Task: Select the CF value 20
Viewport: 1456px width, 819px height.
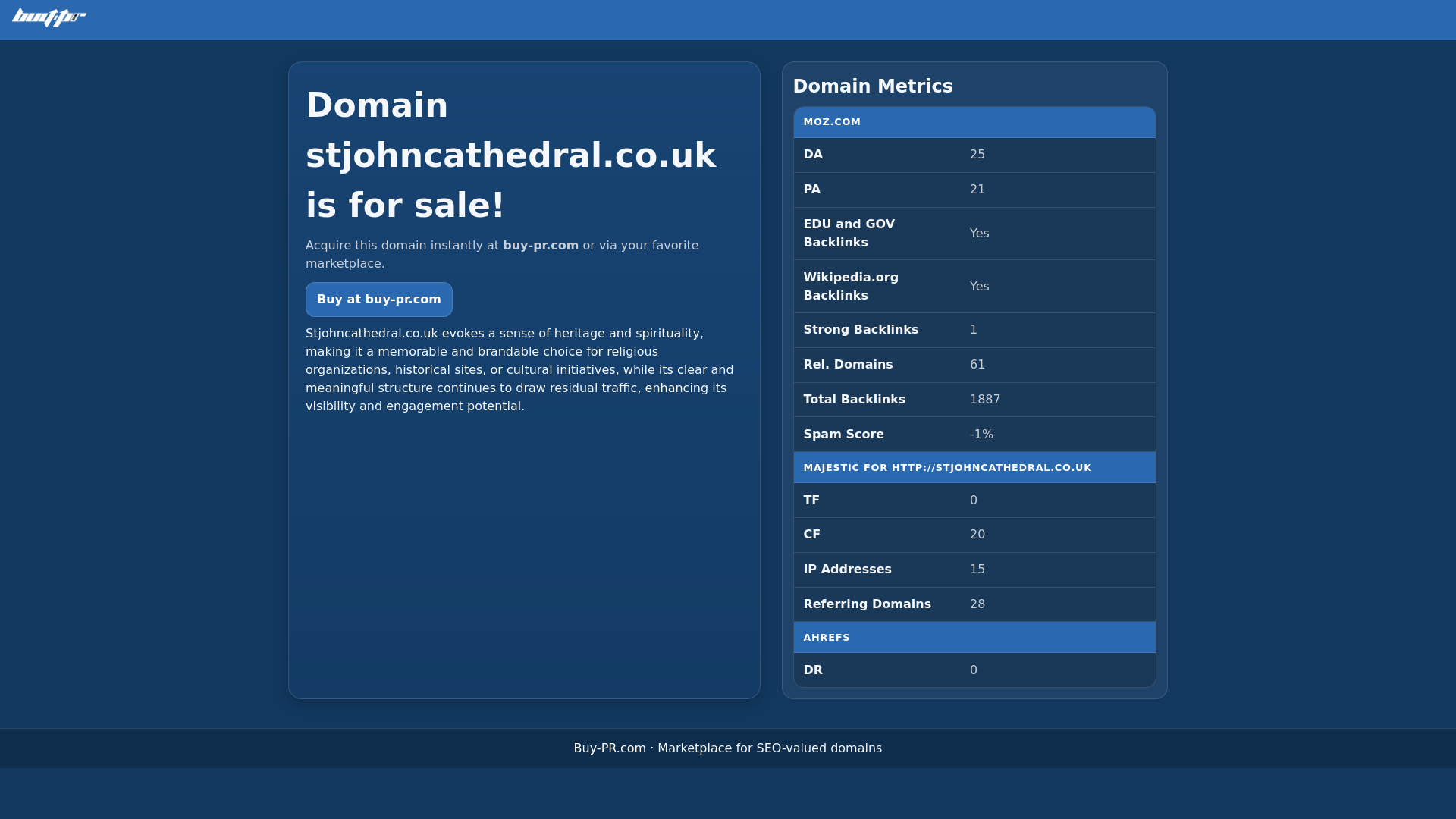Action: (977, 535)
